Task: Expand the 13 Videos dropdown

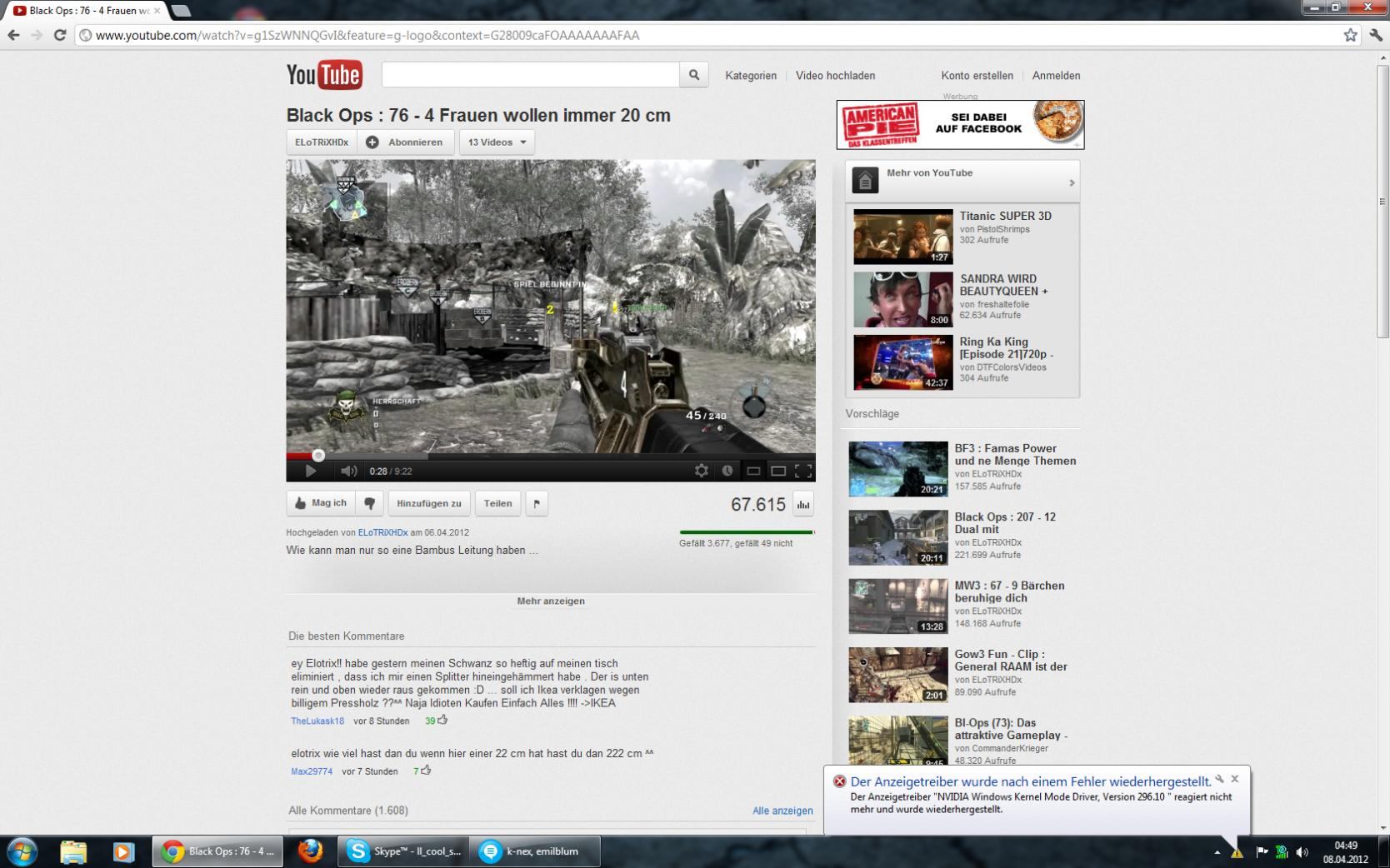Action: [497, 142]
